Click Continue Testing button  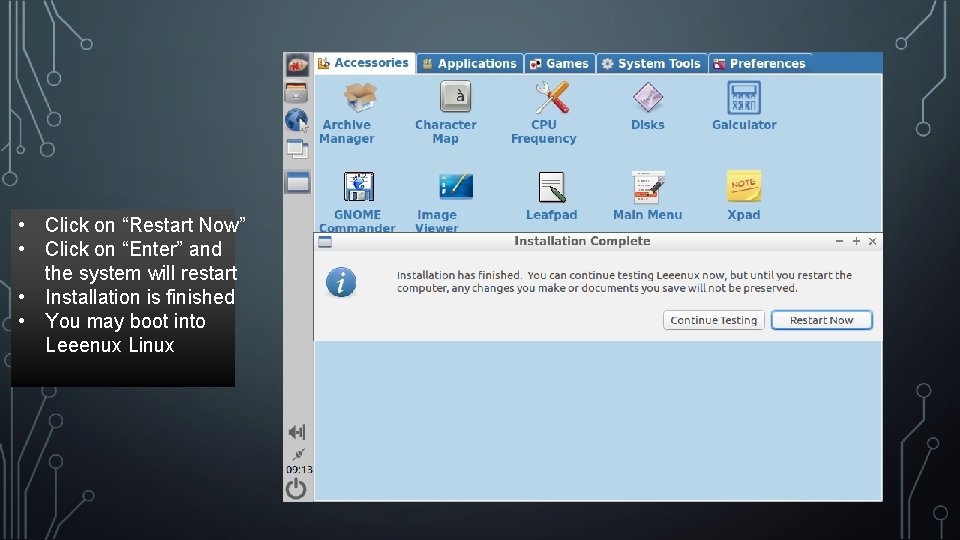(x=713, y=320)
